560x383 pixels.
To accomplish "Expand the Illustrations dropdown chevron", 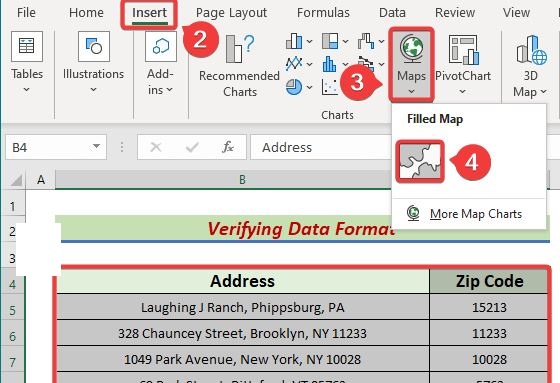I will coord(94,89).
